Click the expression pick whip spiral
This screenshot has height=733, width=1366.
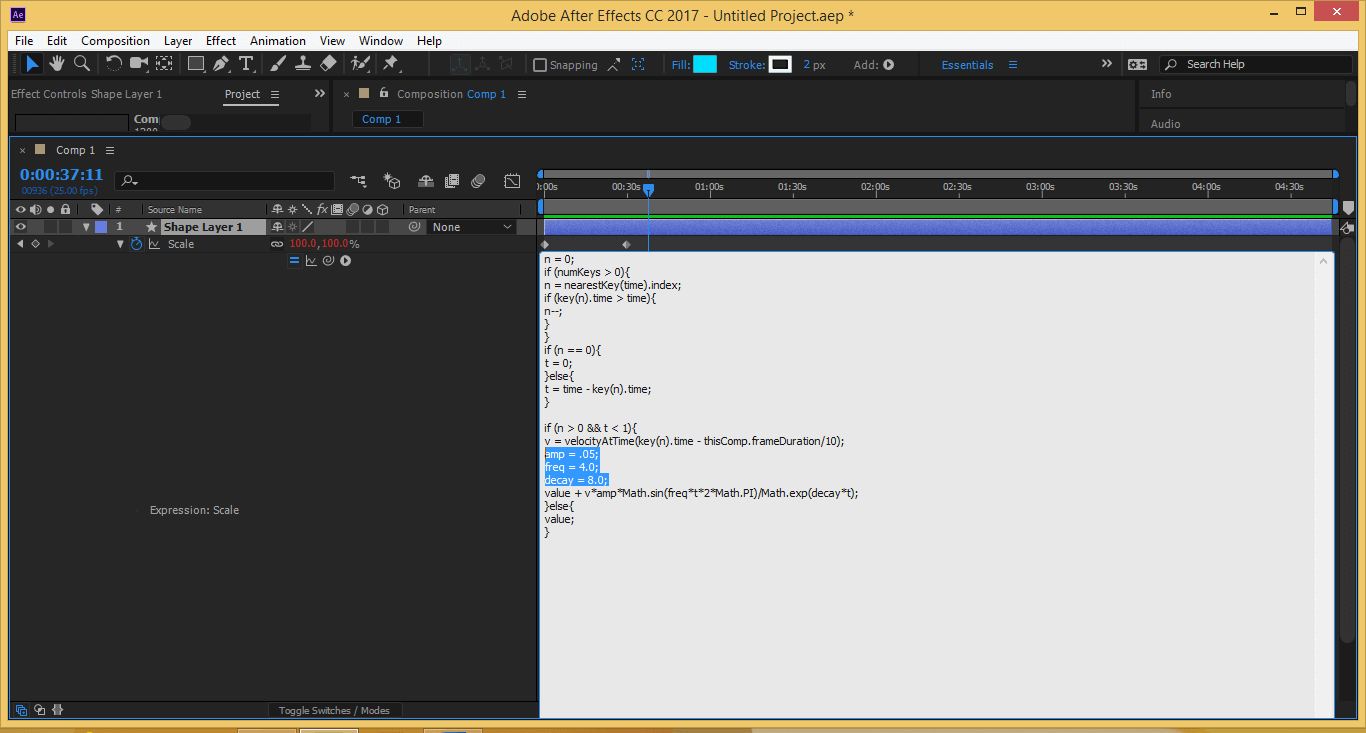328,261
